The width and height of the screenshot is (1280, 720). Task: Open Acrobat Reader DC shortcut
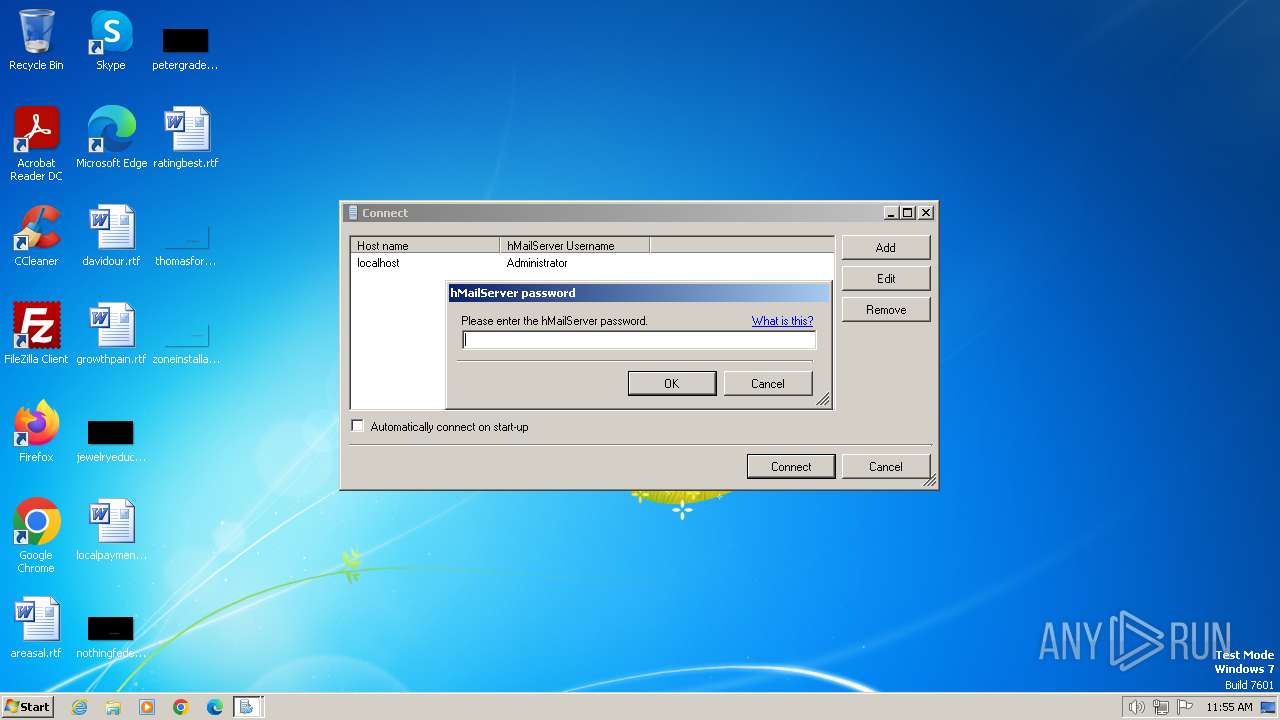pyautogui.click(x=36, y=143)
